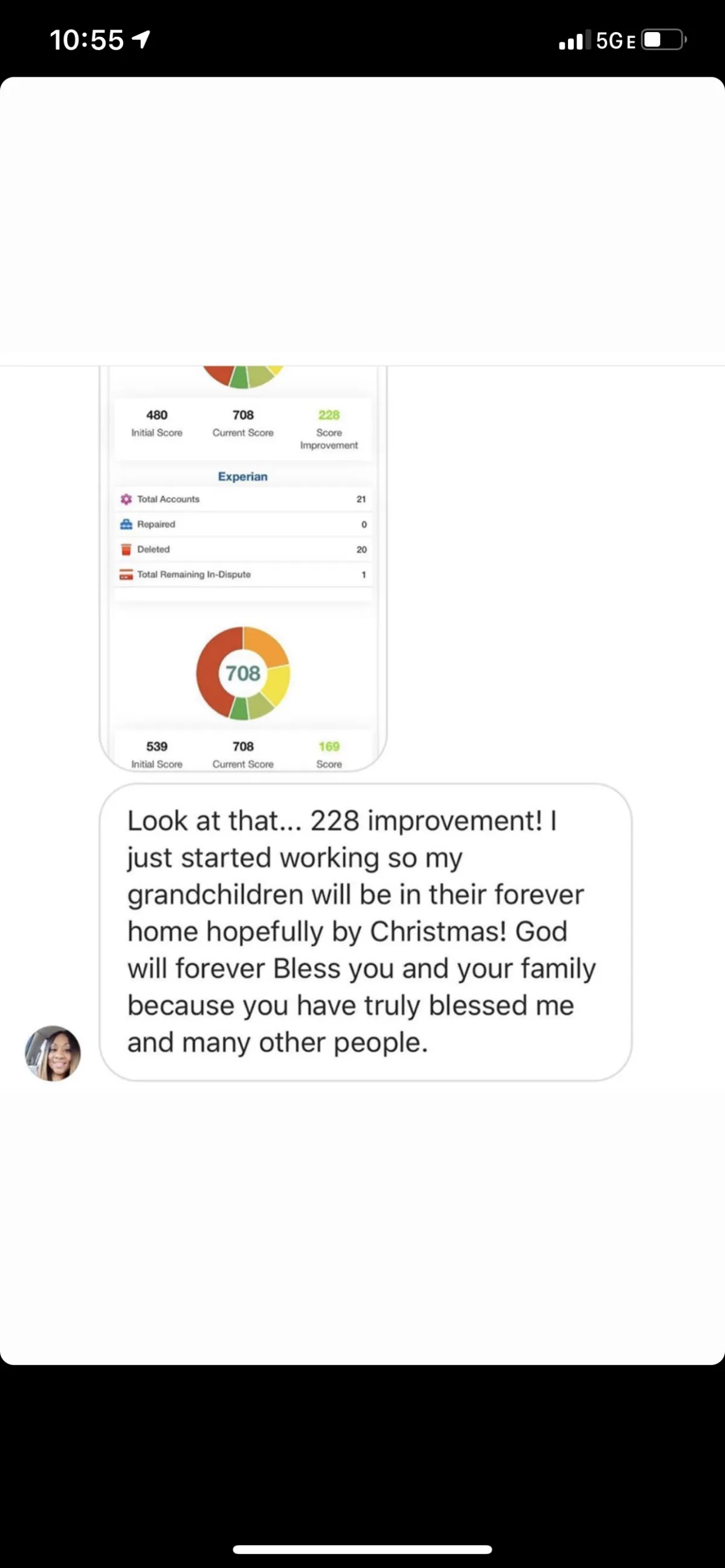Tap the green 228 Score Improvement value

point(329,415)
